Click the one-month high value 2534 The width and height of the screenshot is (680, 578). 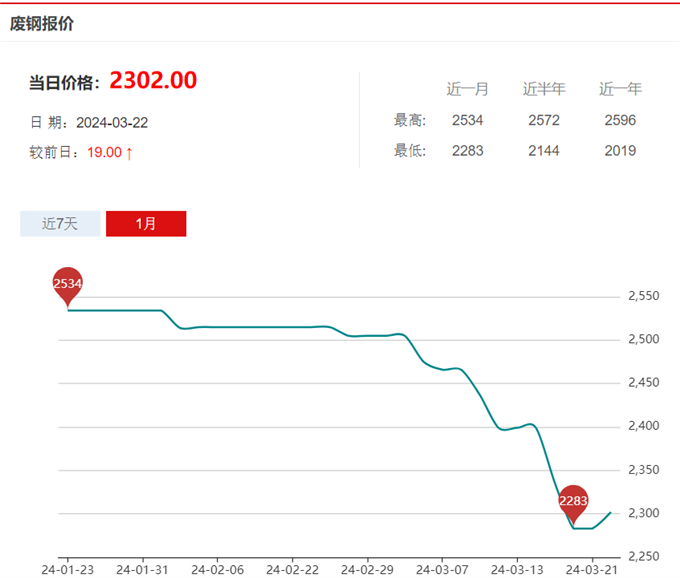click(468, 120)
